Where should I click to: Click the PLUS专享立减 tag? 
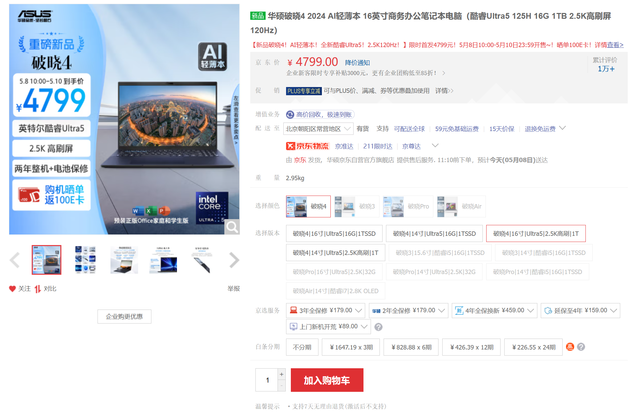click(x=304, y=91)
